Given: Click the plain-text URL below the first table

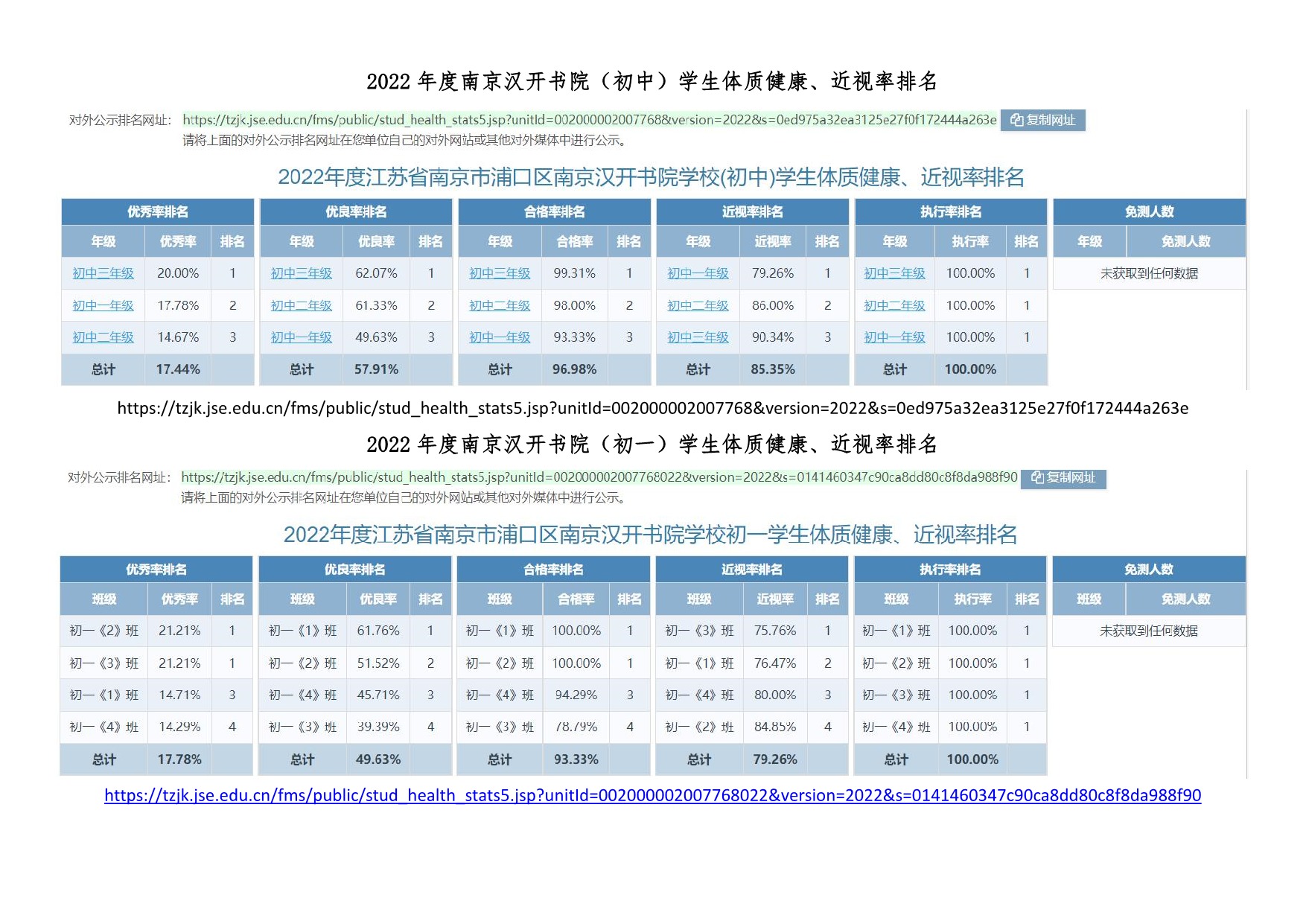Looking at the screenshot, I should [653, 408].
